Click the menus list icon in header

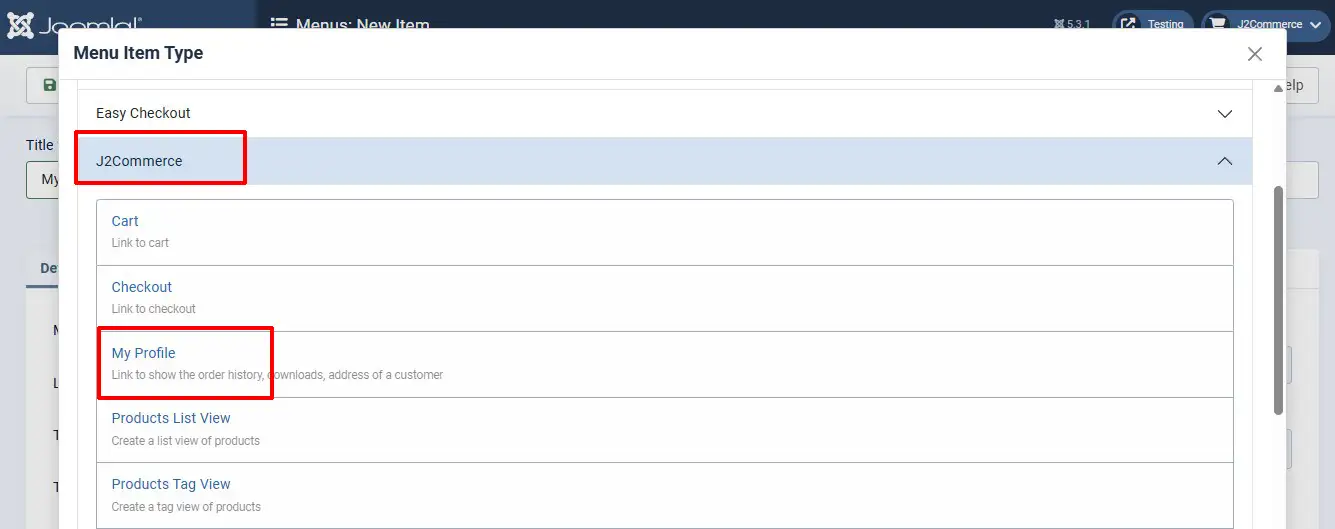click(x=279, y=24)
